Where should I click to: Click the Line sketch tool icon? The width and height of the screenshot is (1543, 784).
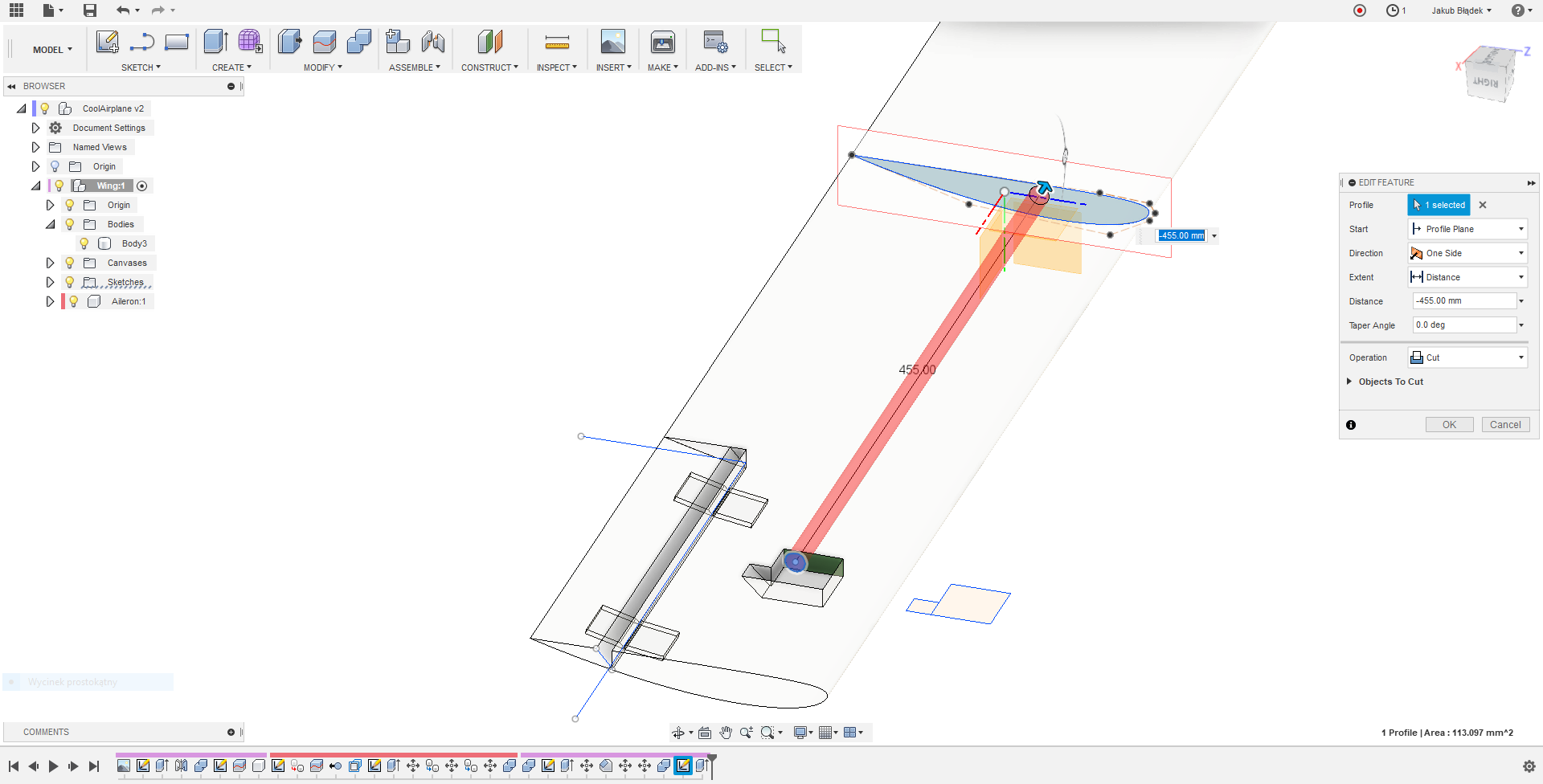point(141,42)
